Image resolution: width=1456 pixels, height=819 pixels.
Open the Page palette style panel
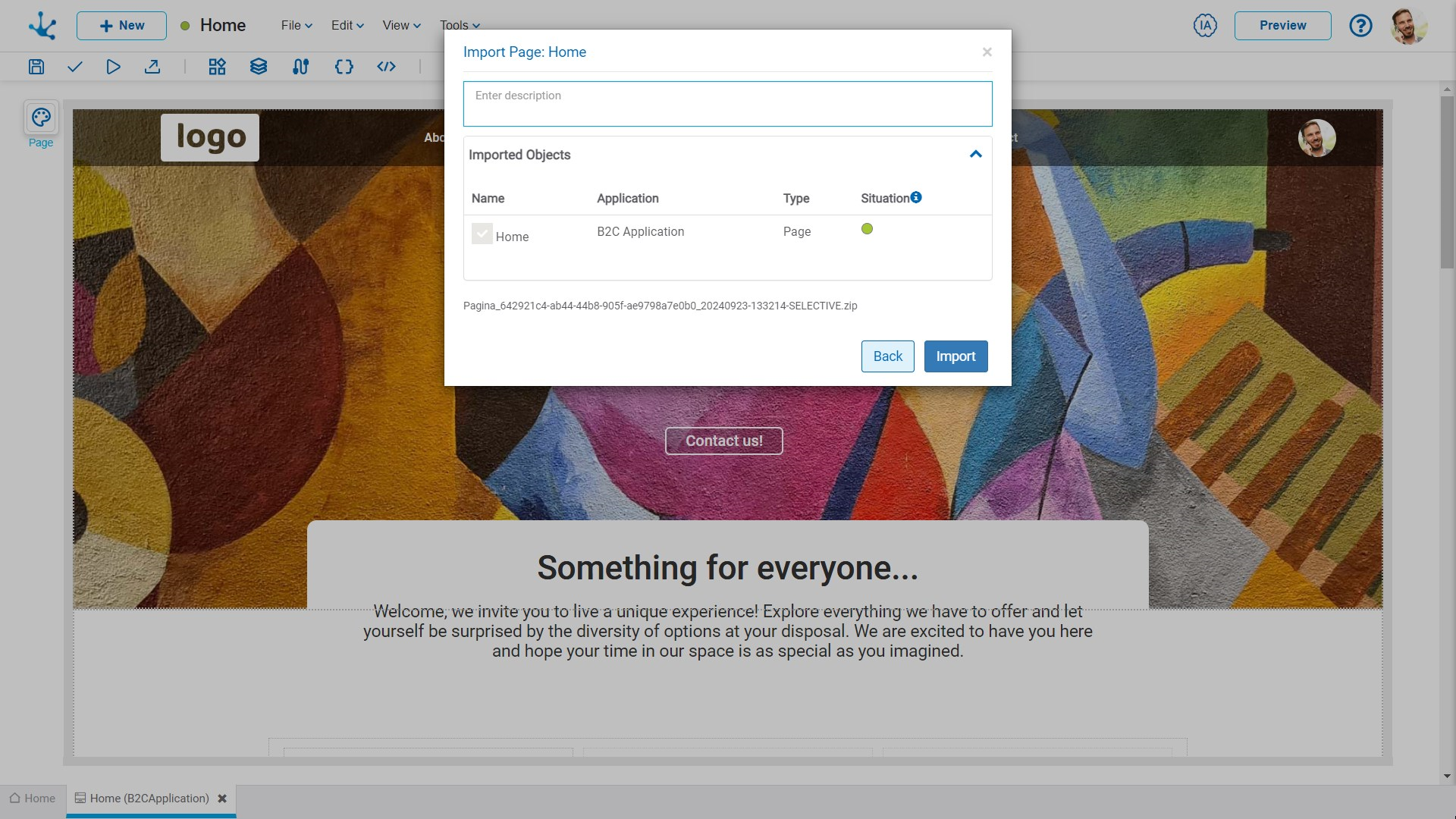(x=41, y=118)
